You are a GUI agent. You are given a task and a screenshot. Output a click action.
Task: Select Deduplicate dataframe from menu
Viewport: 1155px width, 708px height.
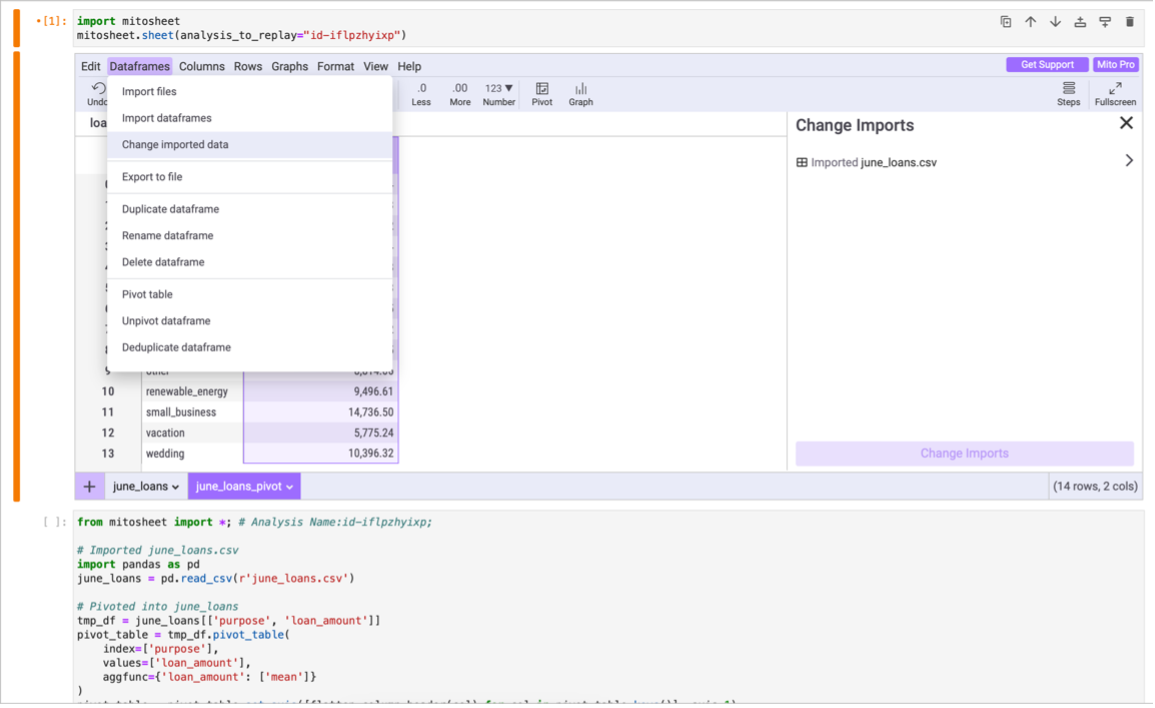point(176,348)
